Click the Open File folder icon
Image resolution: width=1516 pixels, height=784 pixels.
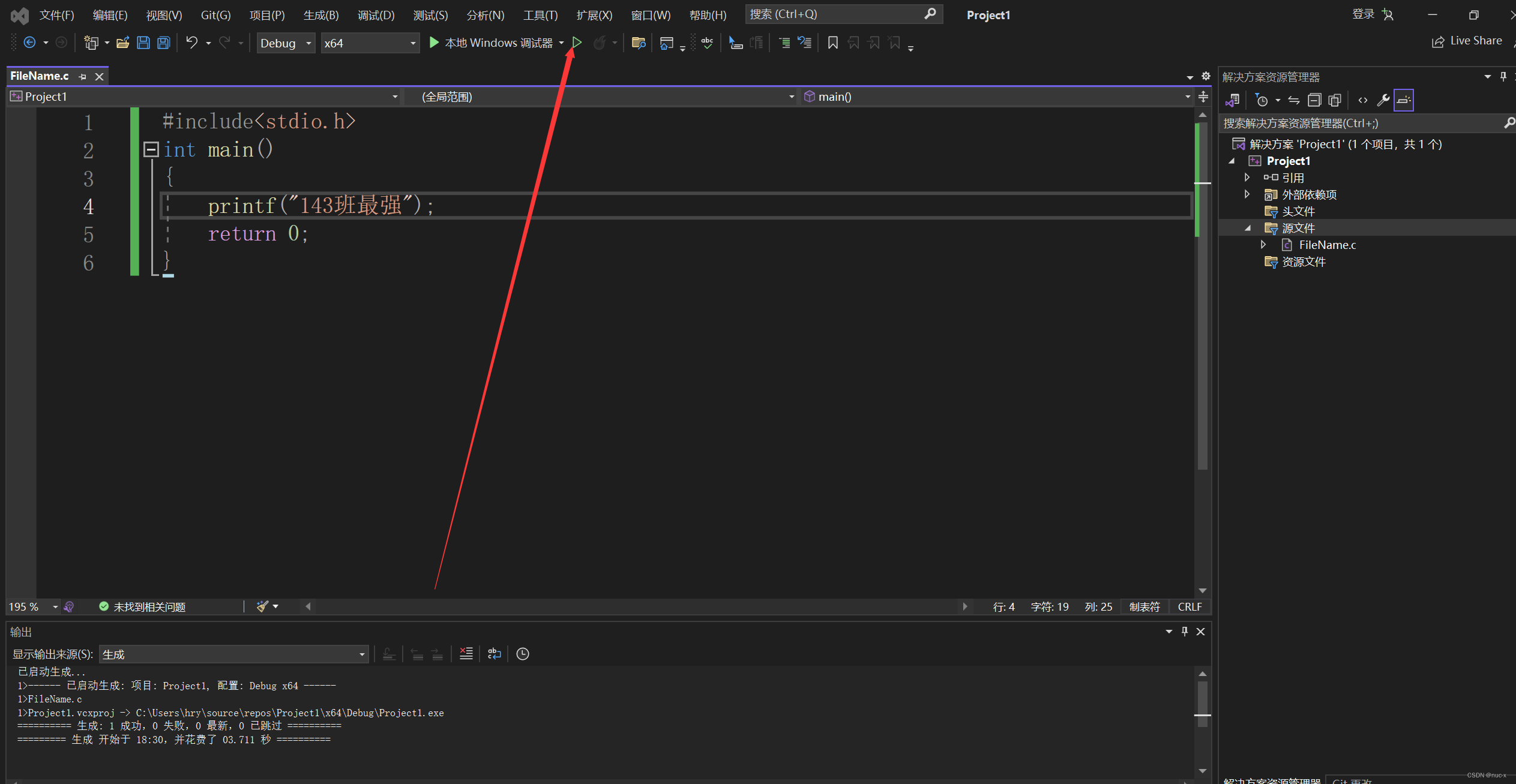123,43
